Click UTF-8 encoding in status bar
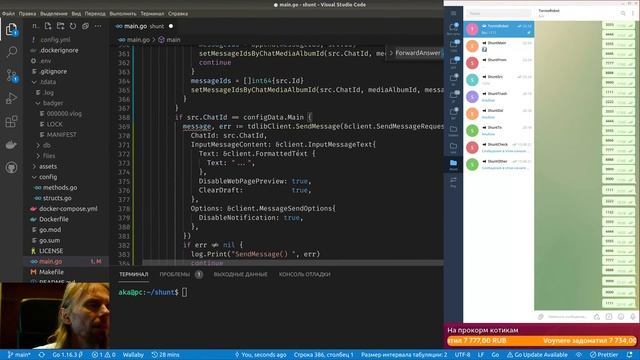The image size is (640, 360). coord(462,355)
